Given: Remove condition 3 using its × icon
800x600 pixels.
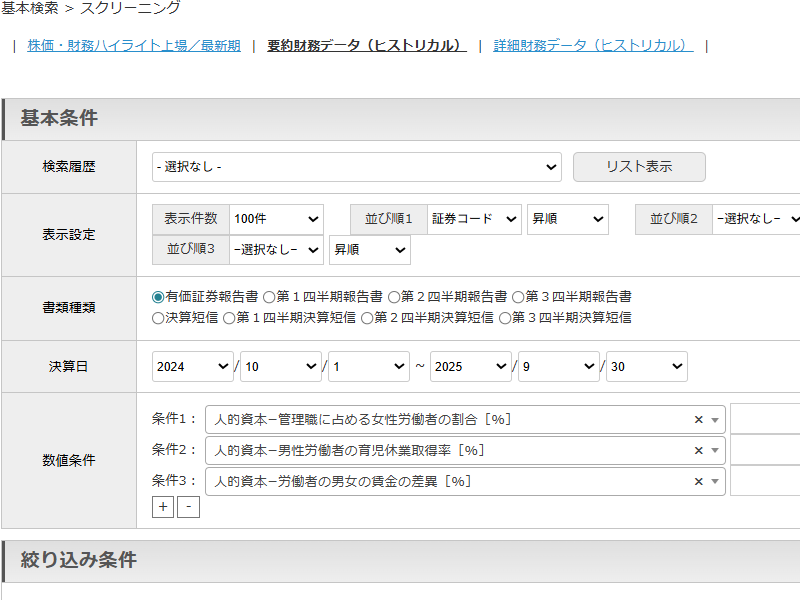Looking at the screenshot, I should pos(699,482).
